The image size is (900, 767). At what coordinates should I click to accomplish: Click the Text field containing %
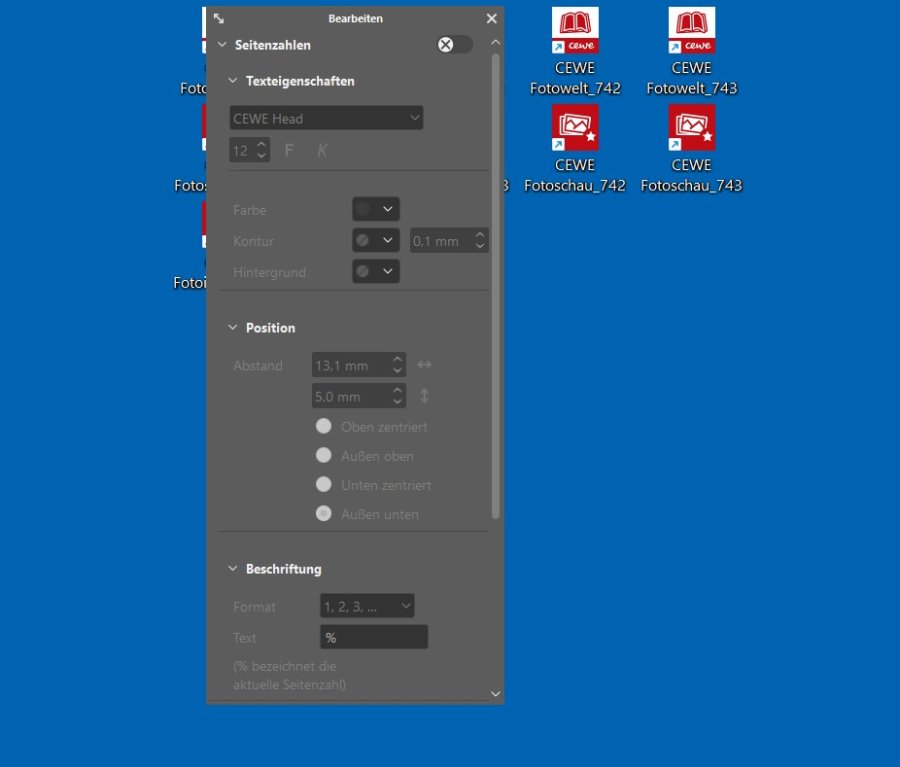(x=374, y=637)
